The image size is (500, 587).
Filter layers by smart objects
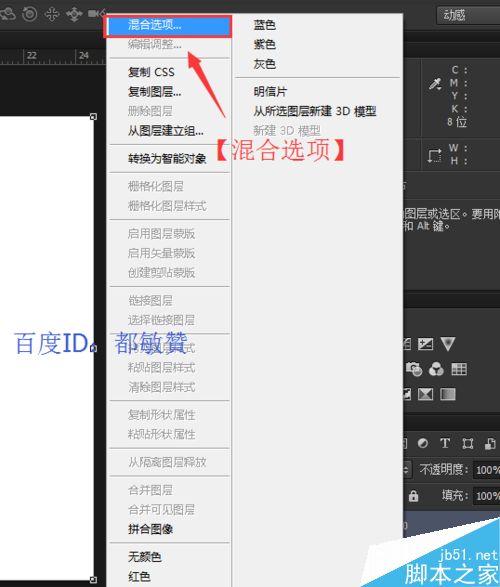[x=490, y=444]
